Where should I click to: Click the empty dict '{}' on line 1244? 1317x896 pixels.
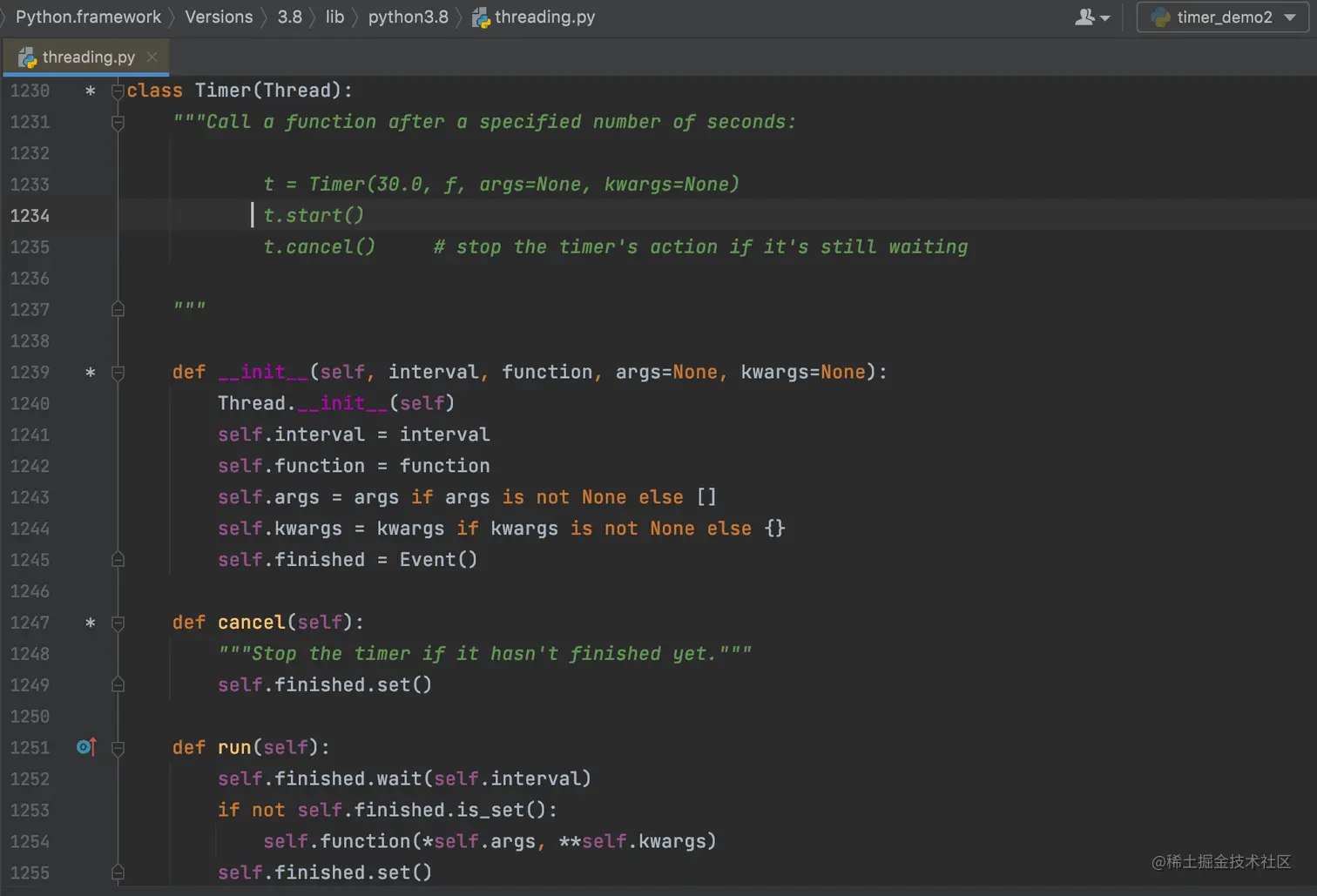(774, 529)
